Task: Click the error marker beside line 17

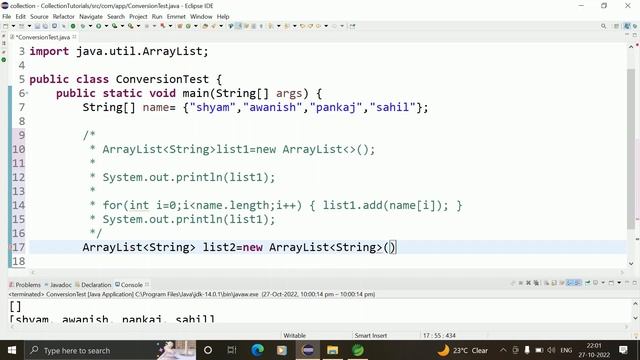Action: point(10,247)
